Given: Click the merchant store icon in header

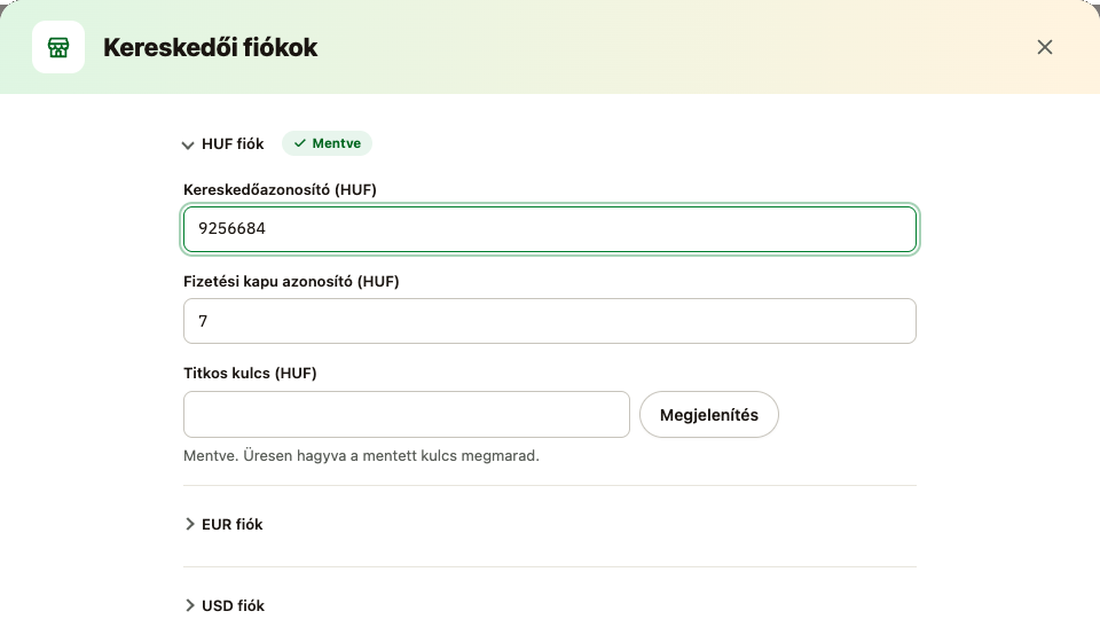Looking at the screenshot, I should 58,47.
